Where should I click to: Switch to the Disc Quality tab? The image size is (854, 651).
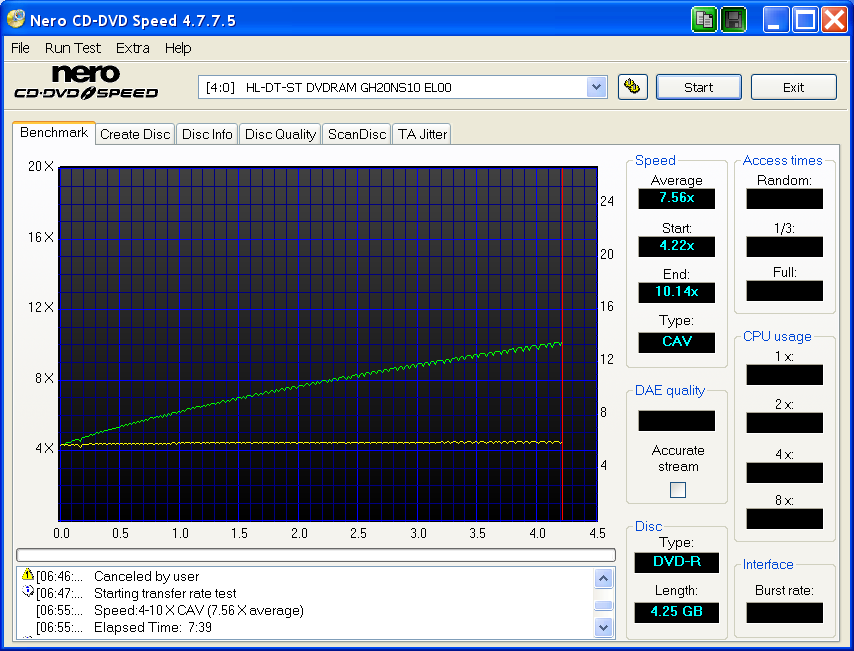[x=280, y=133]
